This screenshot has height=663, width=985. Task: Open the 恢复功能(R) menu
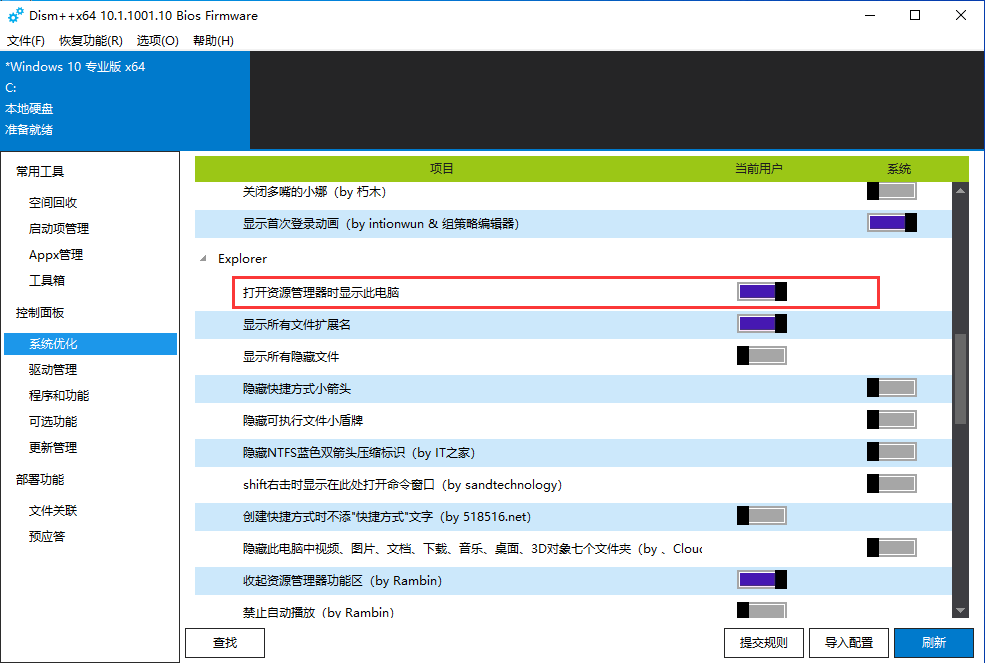[x=90, y=41]
